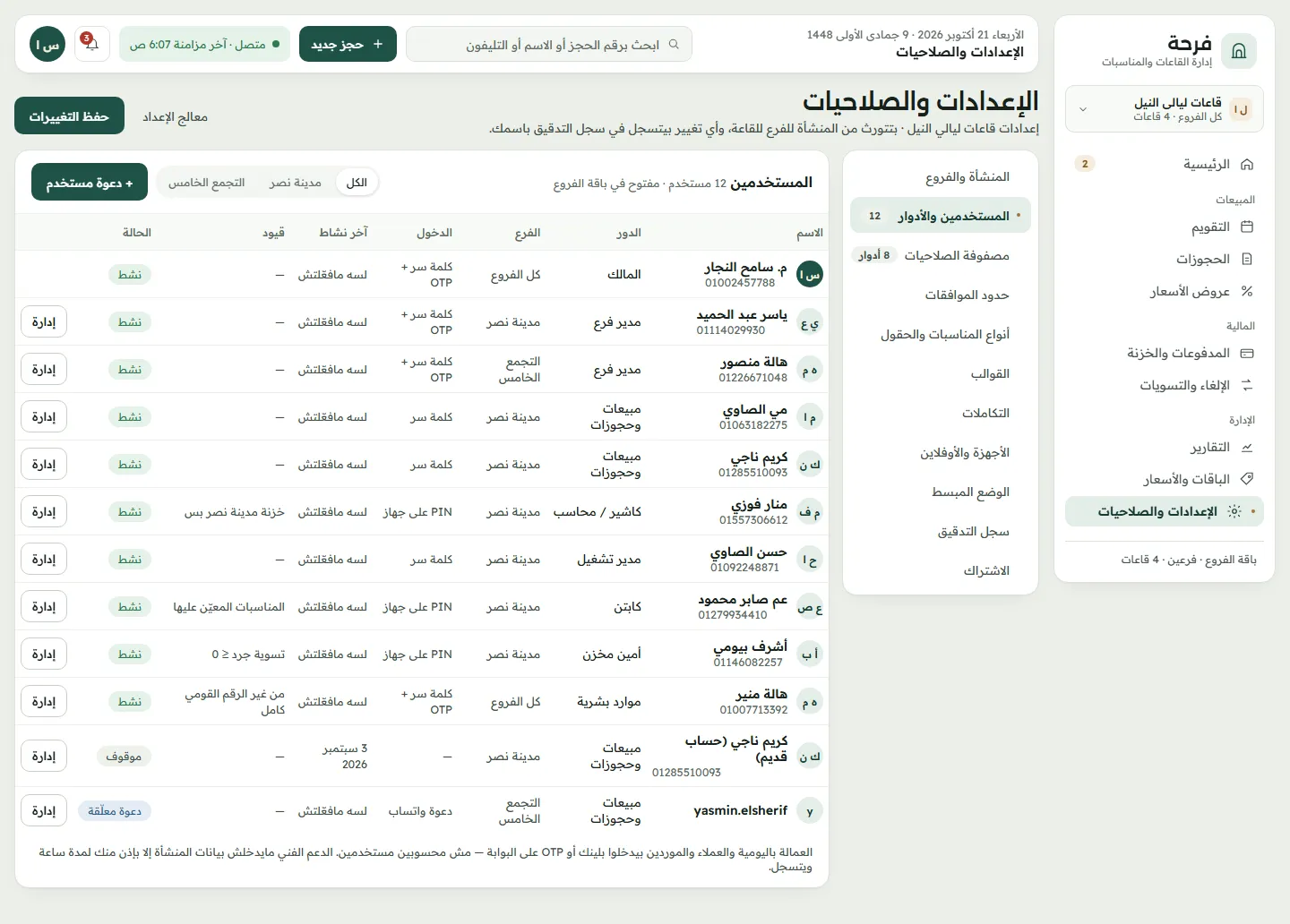Click دعوة معلّقة status badge
This screenshot has height=924, width=1290.
115,811
